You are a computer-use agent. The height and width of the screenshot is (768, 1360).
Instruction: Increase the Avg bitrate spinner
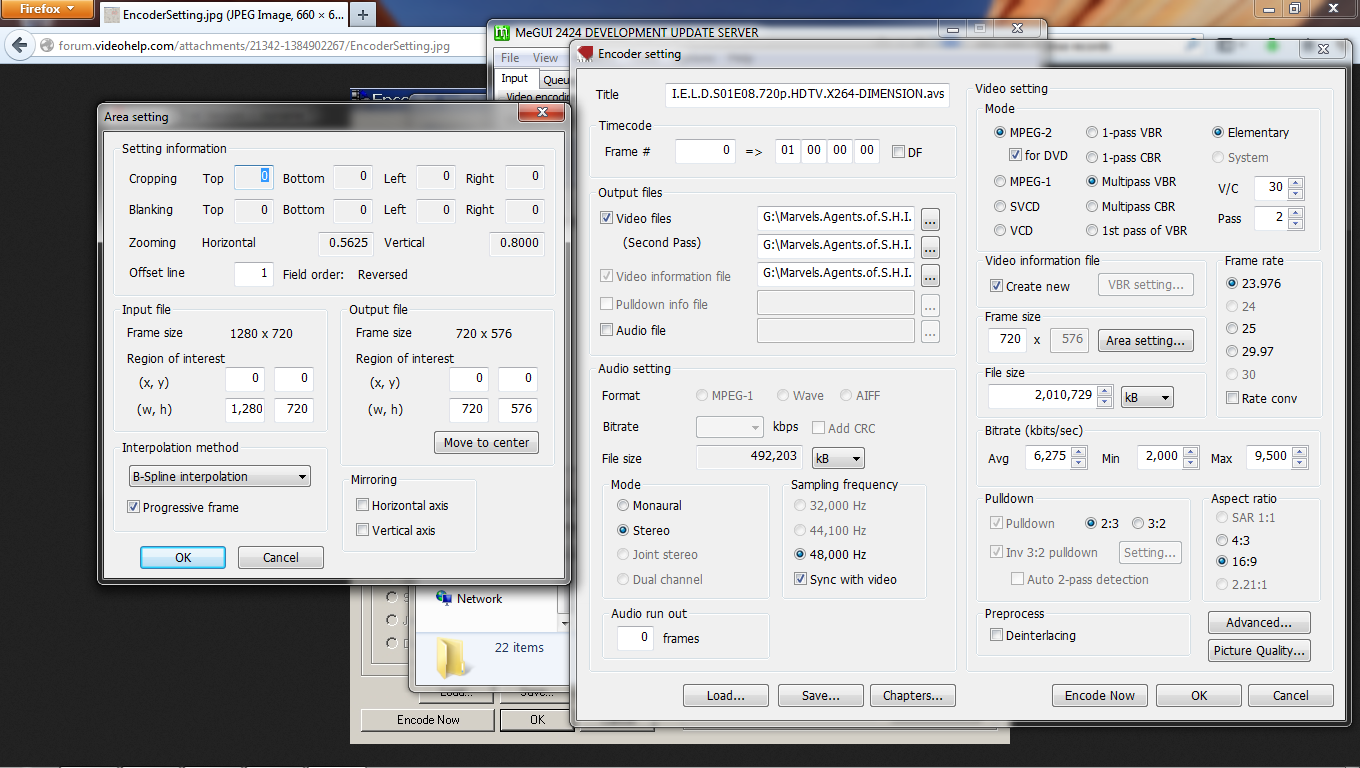coord(1078,452)
